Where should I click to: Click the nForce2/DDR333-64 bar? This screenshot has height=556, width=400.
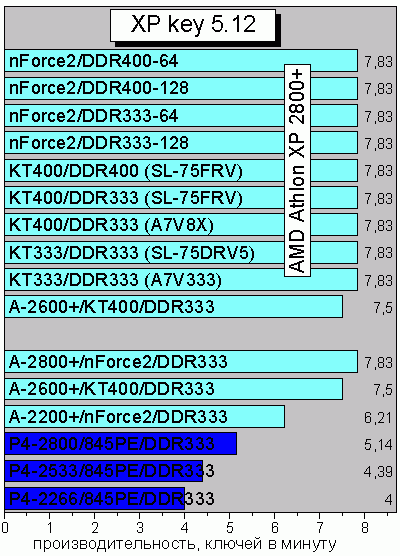181,116
